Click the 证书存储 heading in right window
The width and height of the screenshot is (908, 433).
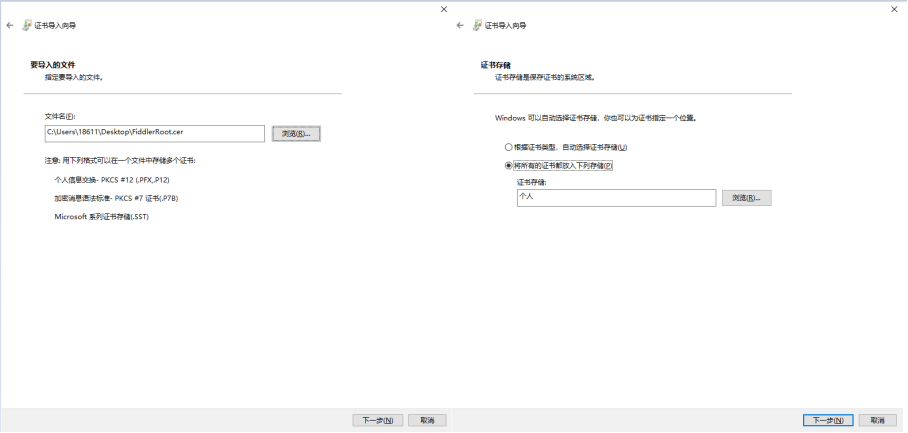point(496,65)
